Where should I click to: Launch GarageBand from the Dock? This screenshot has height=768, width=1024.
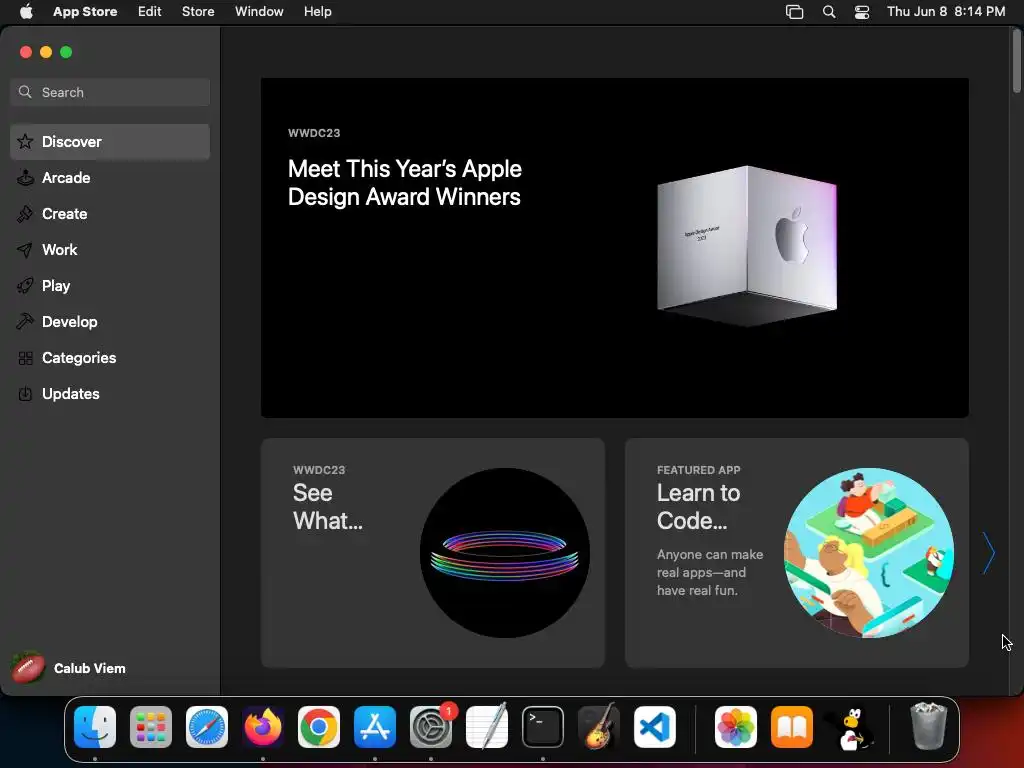click(599, 726)
